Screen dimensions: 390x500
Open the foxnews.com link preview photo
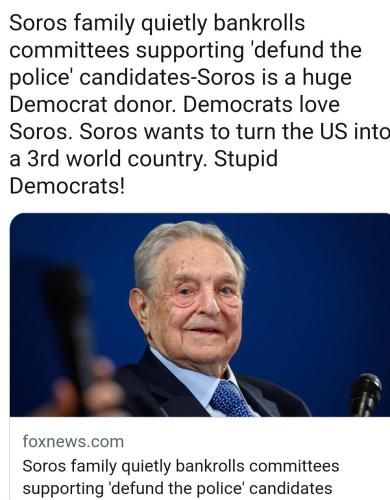(x=200, y=315)
